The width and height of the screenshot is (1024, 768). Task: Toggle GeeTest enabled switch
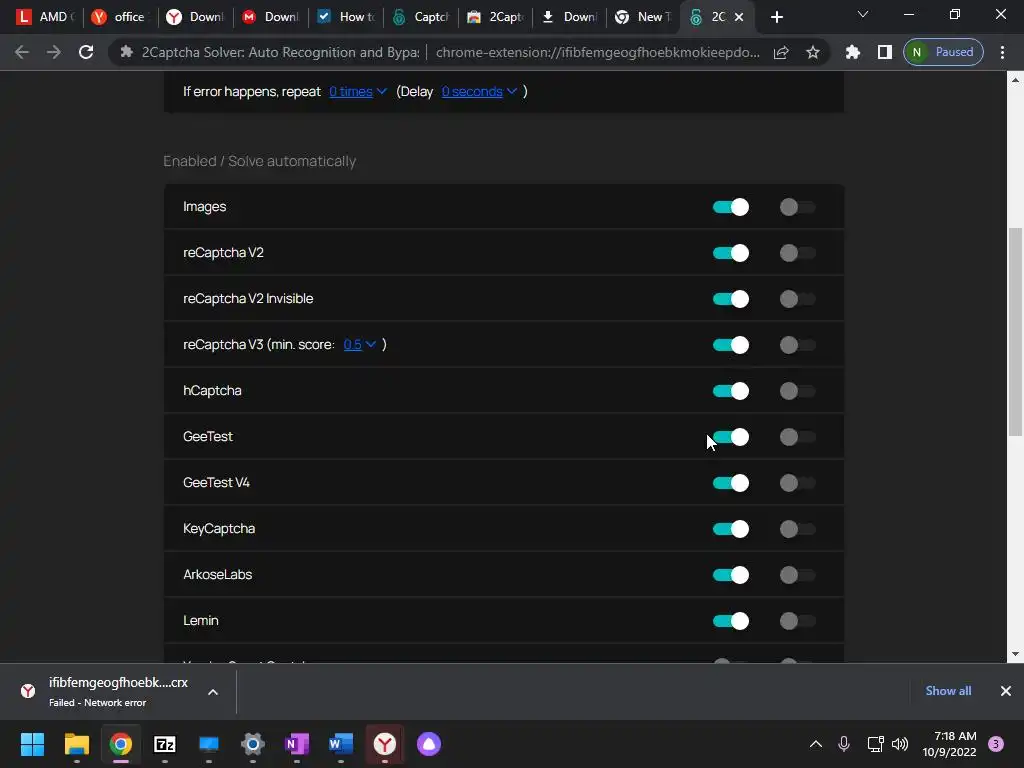pyautogui.click(x=730, y=437)
